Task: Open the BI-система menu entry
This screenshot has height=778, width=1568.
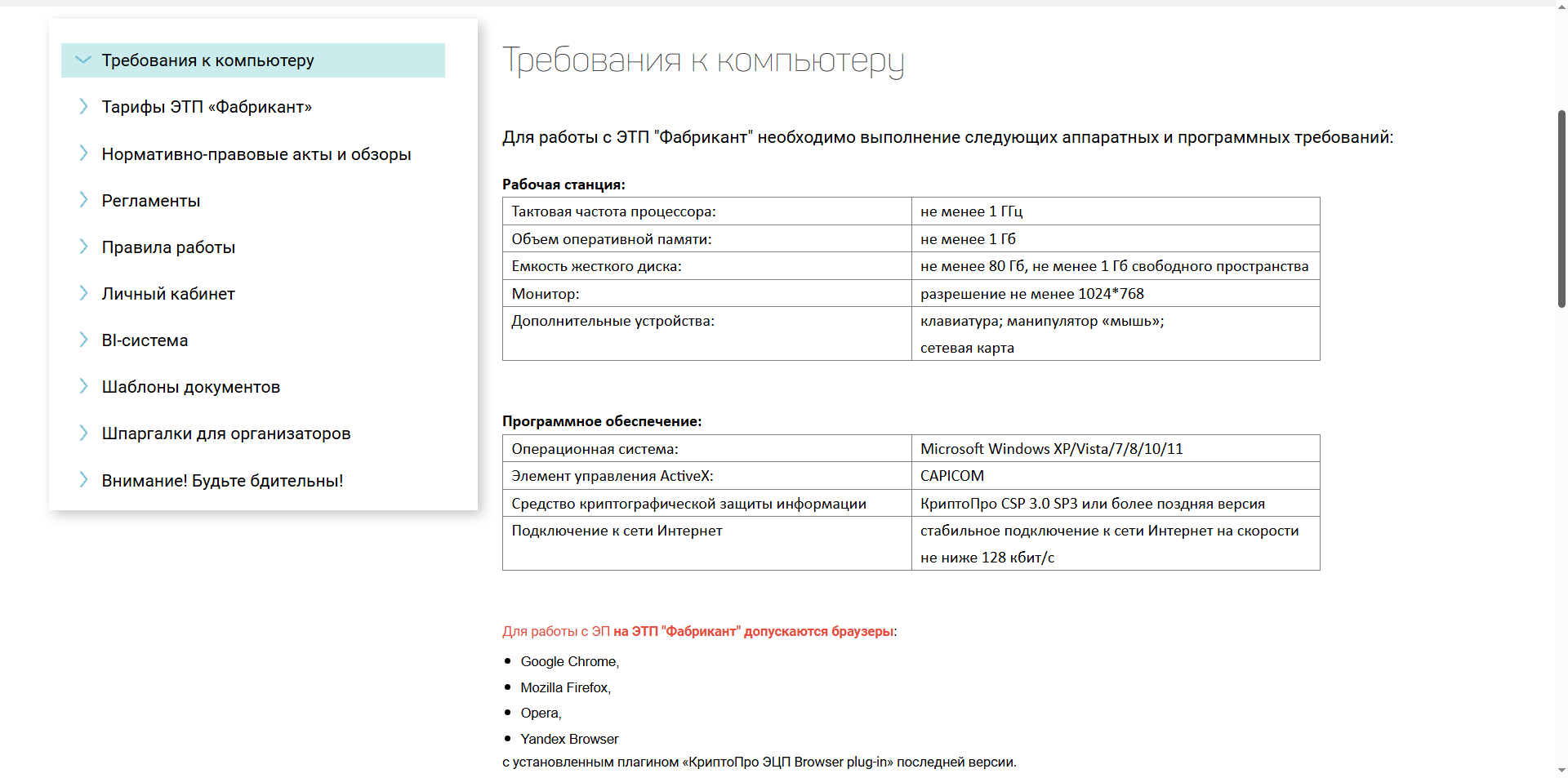Action: pyautogui.click(x=145, y=340)
